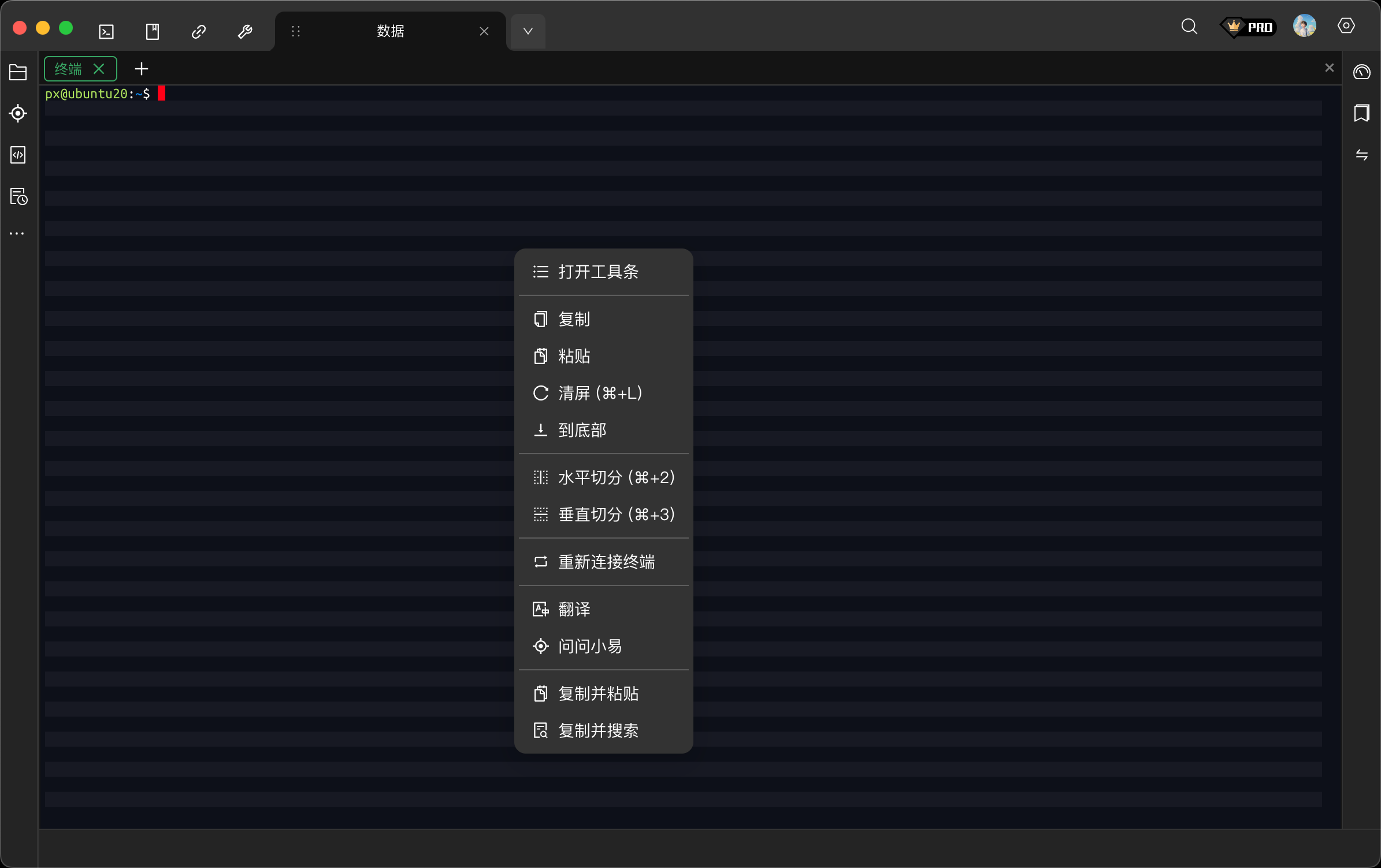The height and width of the screenshot is (868, 1381).
Task: Open the performance monitor gauge icon
Action: click(x=1361, y=72)
